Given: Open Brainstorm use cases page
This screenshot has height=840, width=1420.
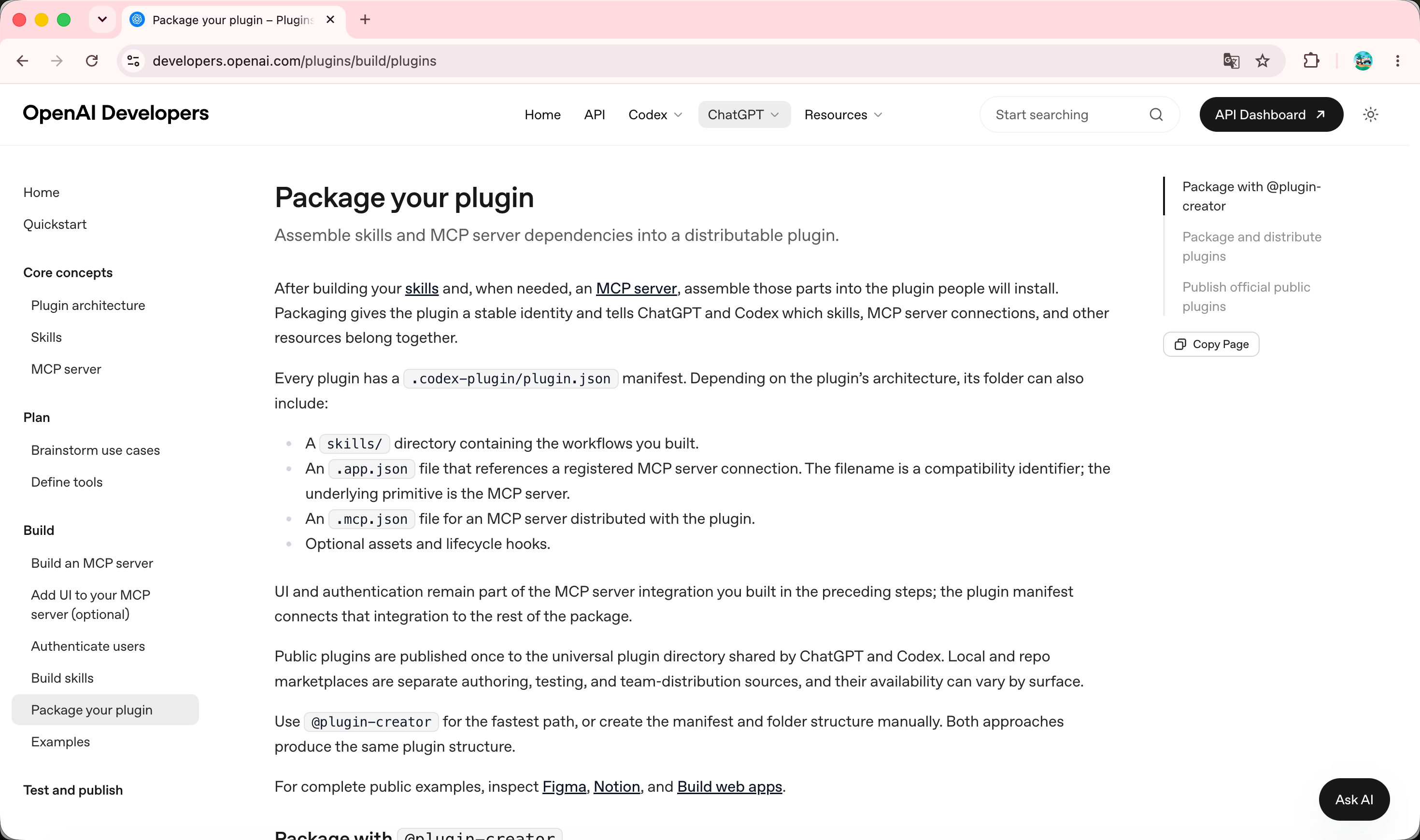Looking at the screenshot, I should (x=96, y=450).
